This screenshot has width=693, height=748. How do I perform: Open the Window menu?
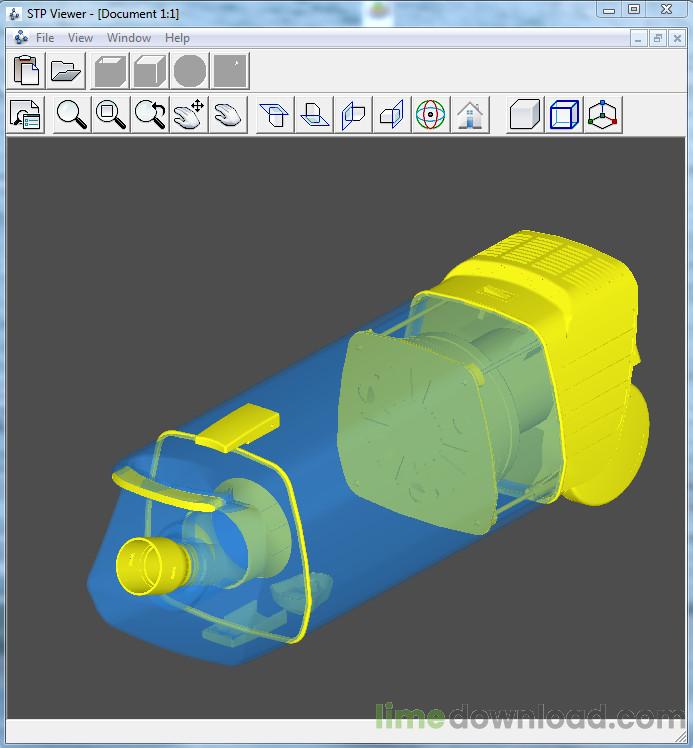[x=129, y=38]
